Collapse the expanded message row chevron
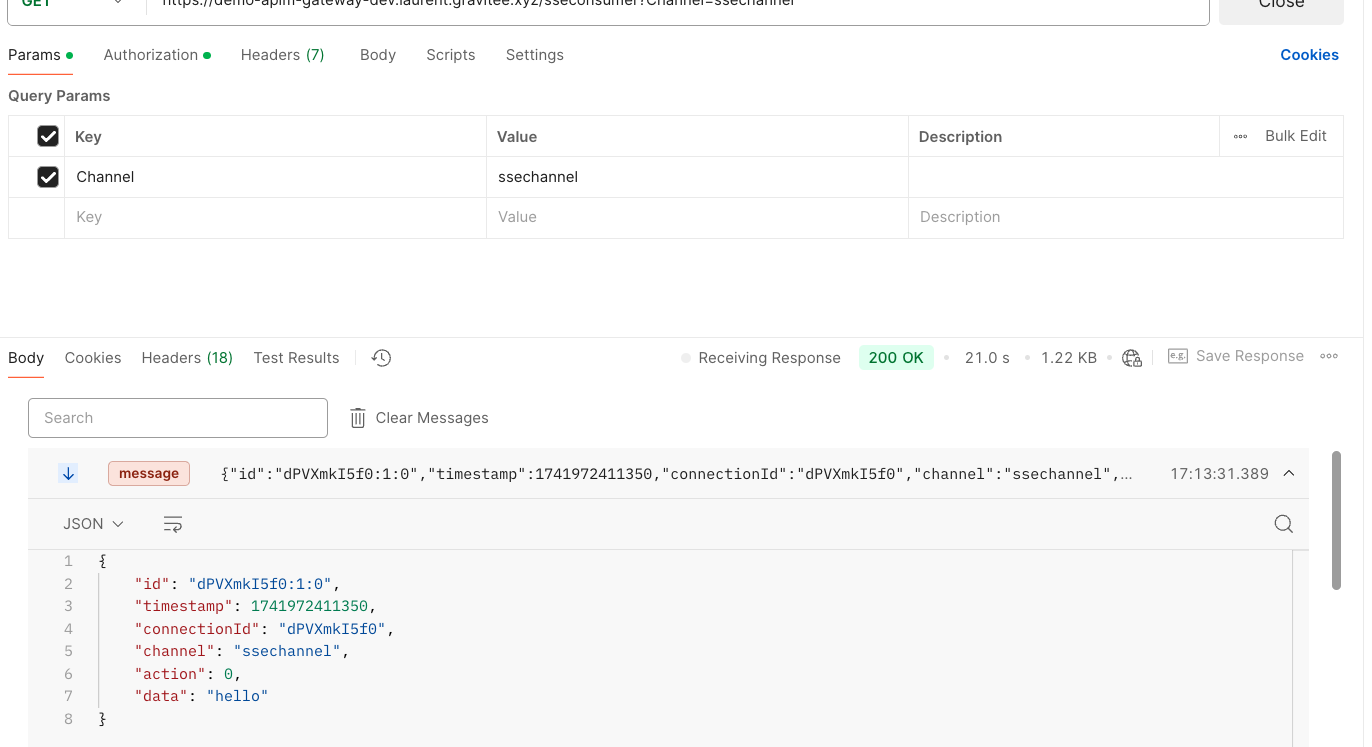 1289,474
